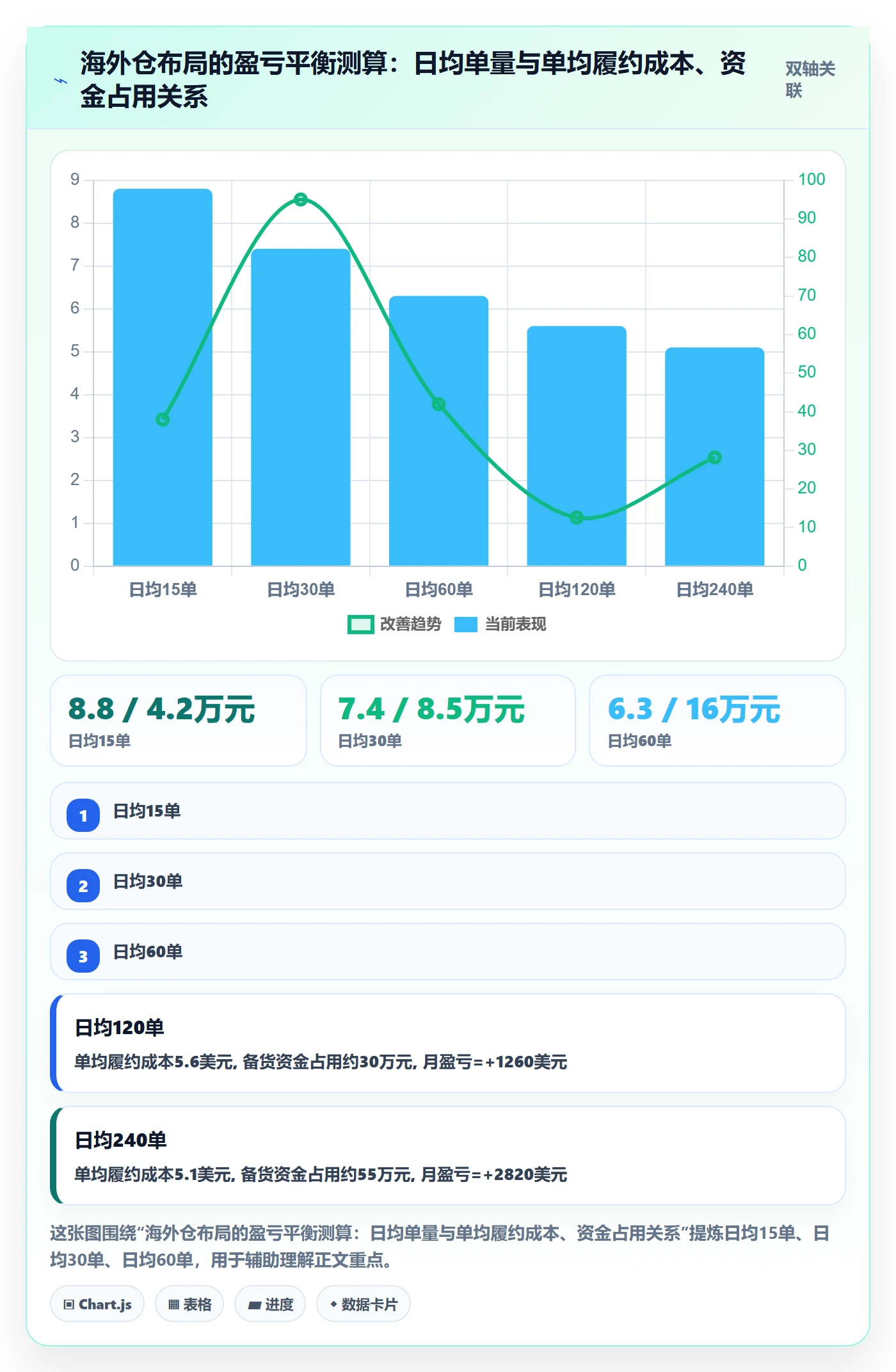Click x-axis label 日均240单
Viewport: 896px width, 1372px height.
click(x=715, y=589)
